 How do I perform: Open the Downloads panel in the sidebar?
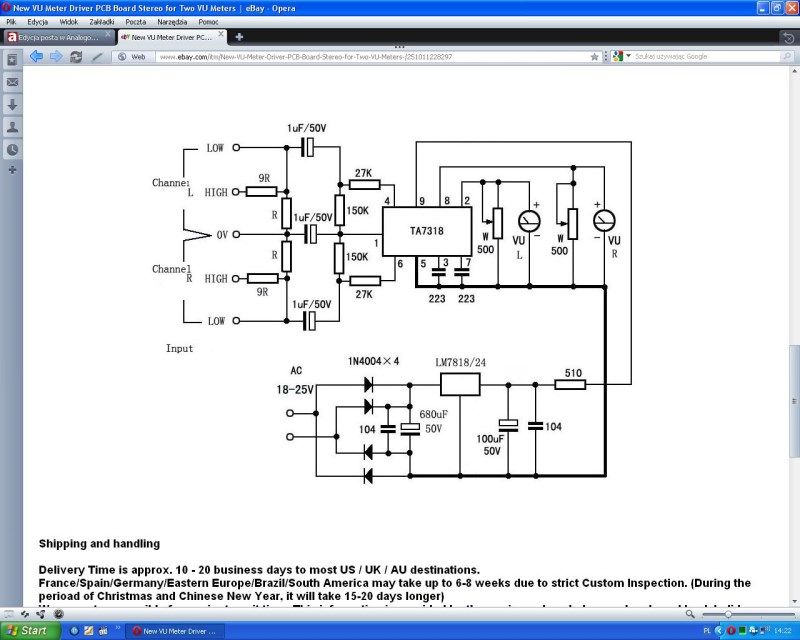coord(12,105)
